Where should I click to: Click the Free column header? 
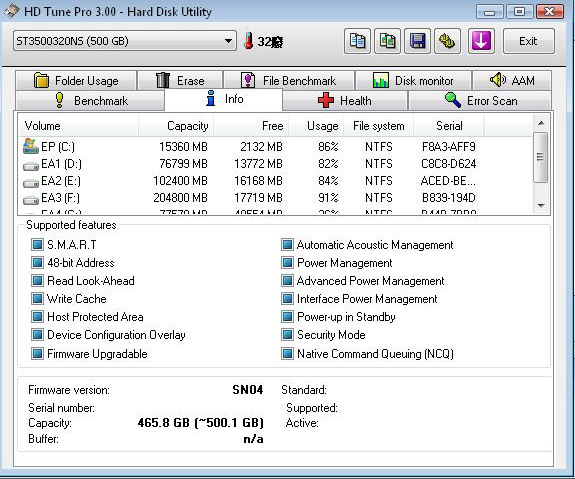pyautogui.click(x=251, y=126)
